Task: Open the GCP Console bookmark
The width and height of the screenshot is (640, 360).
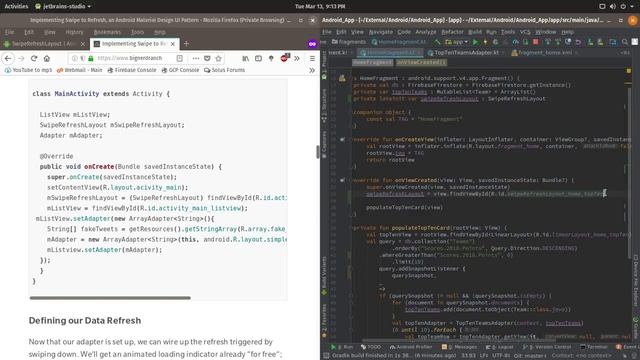Action: coord(180,70)
